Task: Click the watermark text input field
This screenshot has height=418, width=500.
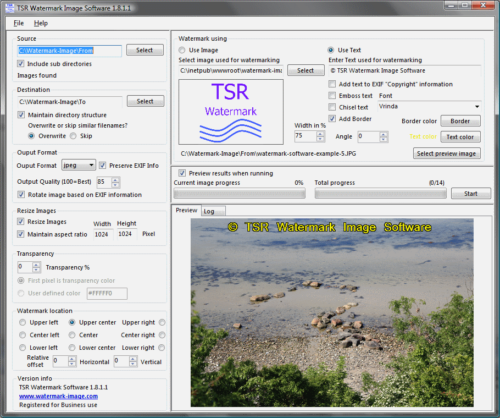Action: coord(405,71)
